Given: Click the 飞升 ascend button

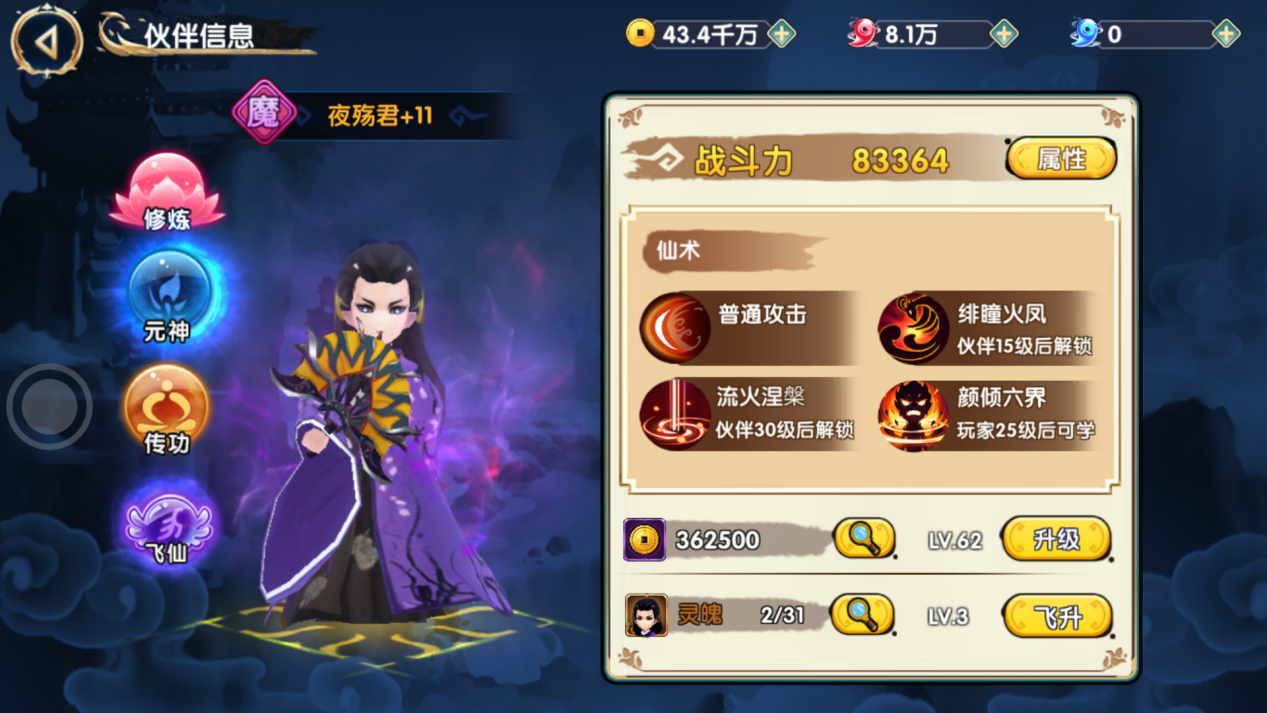Looking at the screenshot, I should click(1057, 616).
